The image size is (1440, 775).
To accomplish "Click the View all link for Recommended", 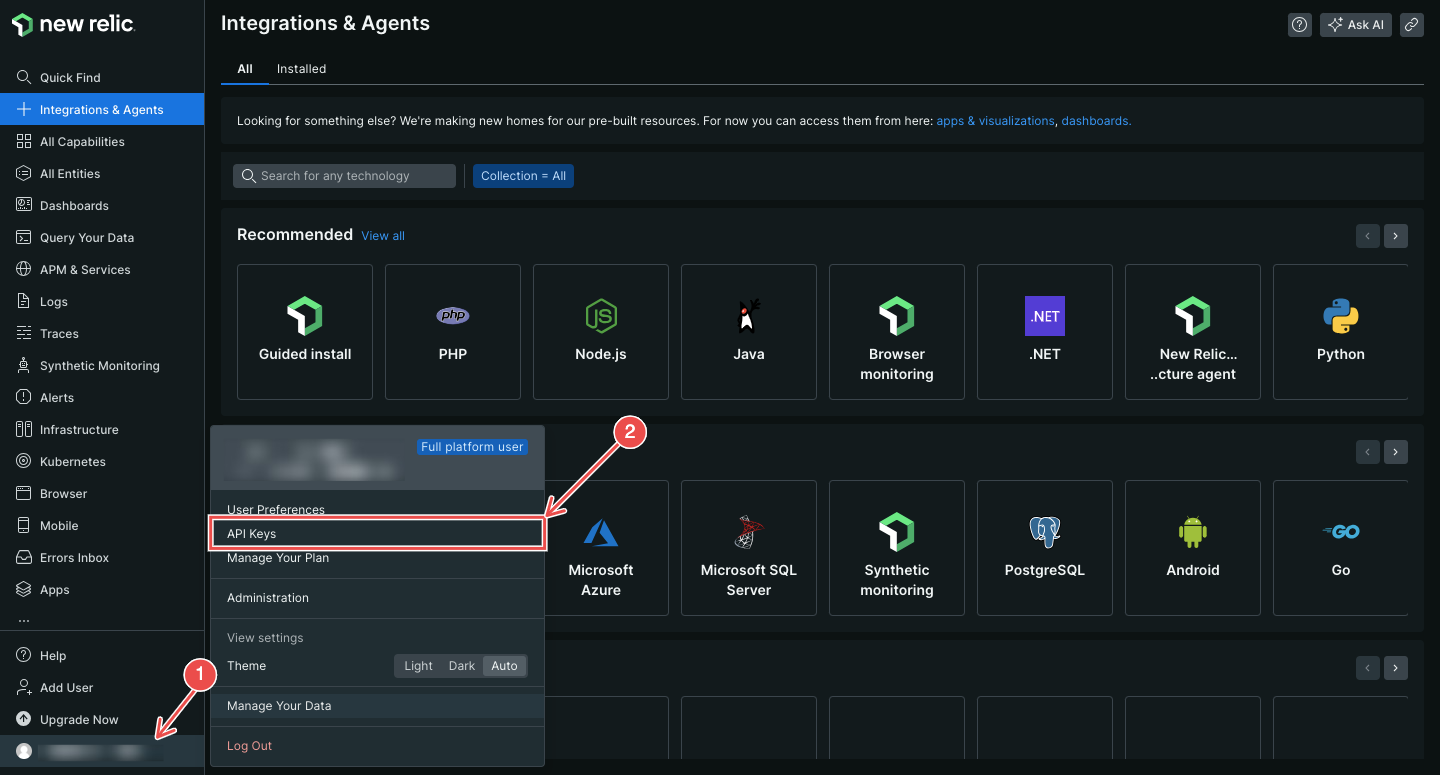I will click(383, 235).
